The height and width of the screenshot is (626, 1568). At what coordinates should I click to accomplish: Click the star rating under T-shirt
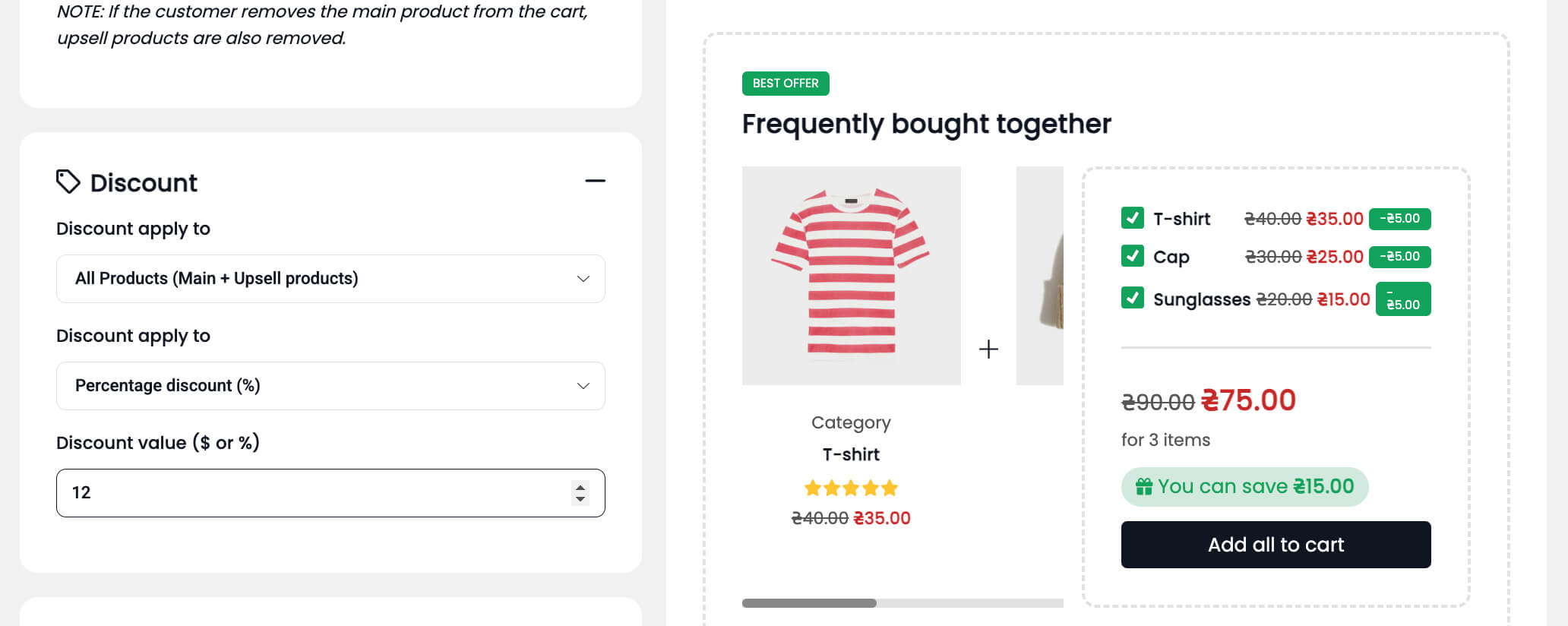coord(851,488)
